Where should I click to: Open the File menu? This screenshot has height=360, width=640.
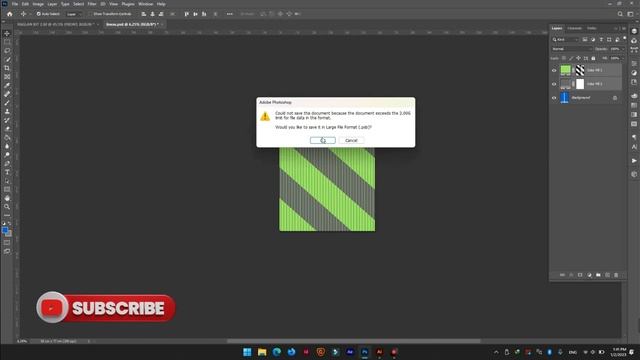click(15, 4)
